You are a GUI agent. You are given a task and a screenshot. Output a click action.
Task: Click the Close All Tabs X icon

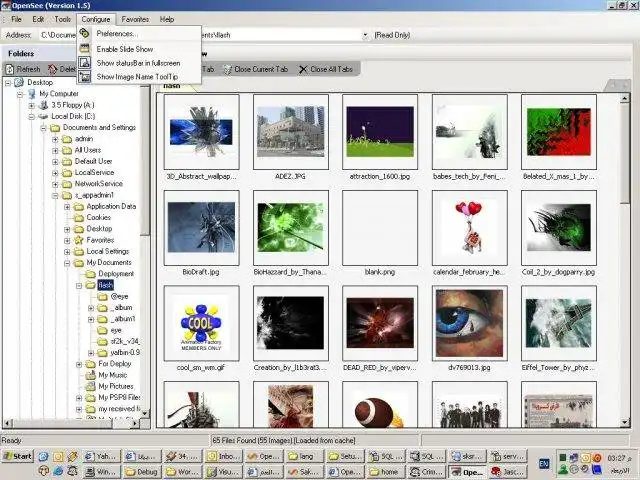coord(303,69)
